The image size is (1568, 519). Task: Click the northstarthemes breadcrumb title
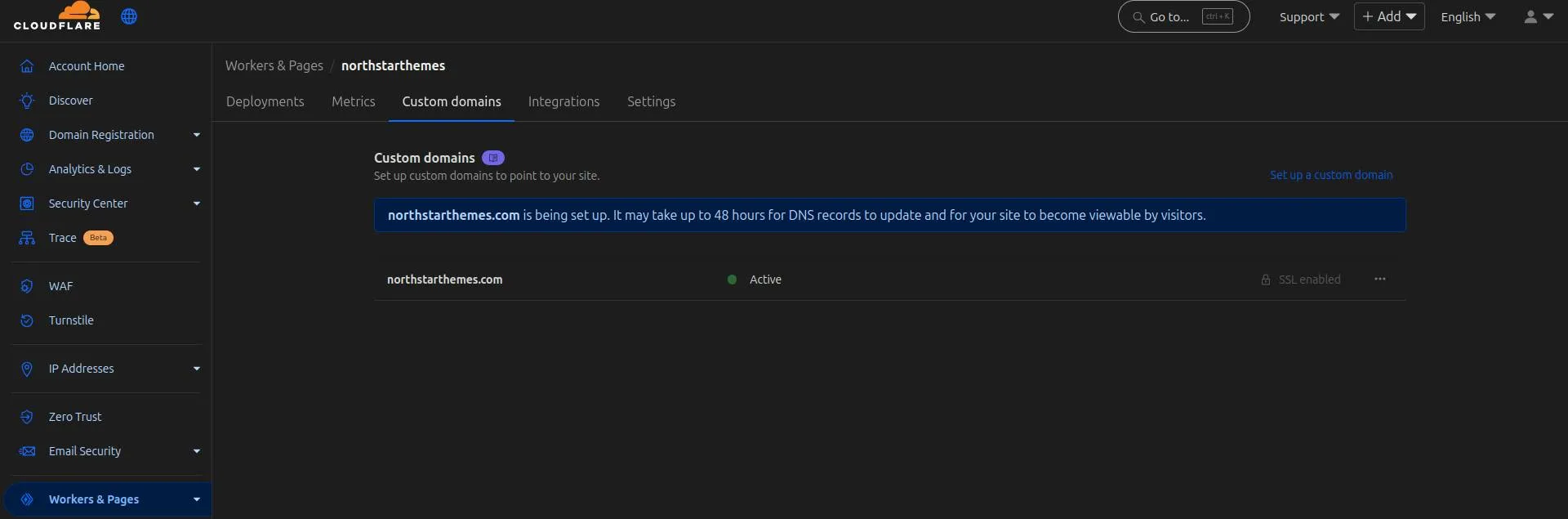tap(393, 65)
